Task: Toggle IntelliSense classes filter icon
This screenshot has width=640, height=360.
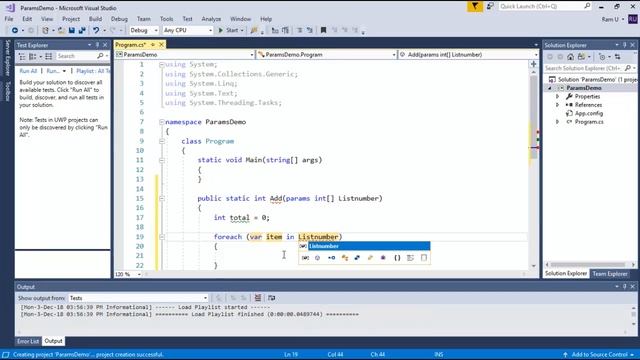Action: pos(344,258)
